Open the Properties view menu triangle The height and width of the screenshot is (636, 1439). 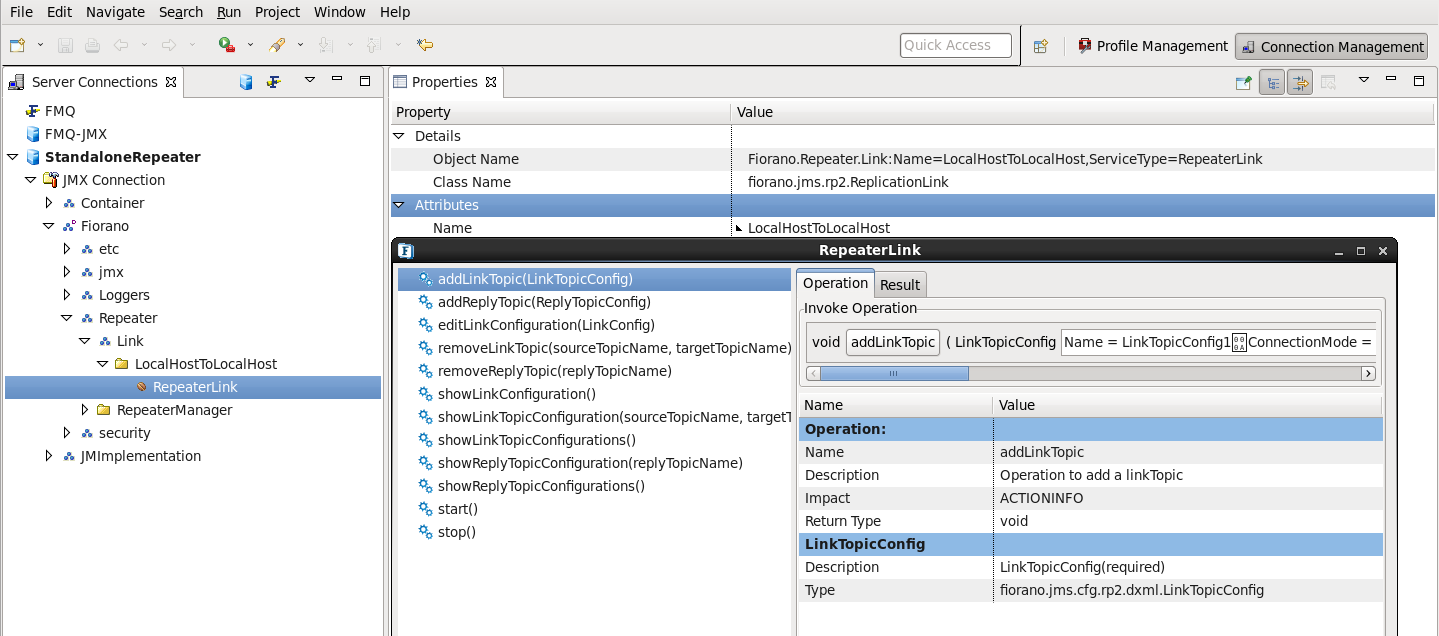[x=1363, y=80]
